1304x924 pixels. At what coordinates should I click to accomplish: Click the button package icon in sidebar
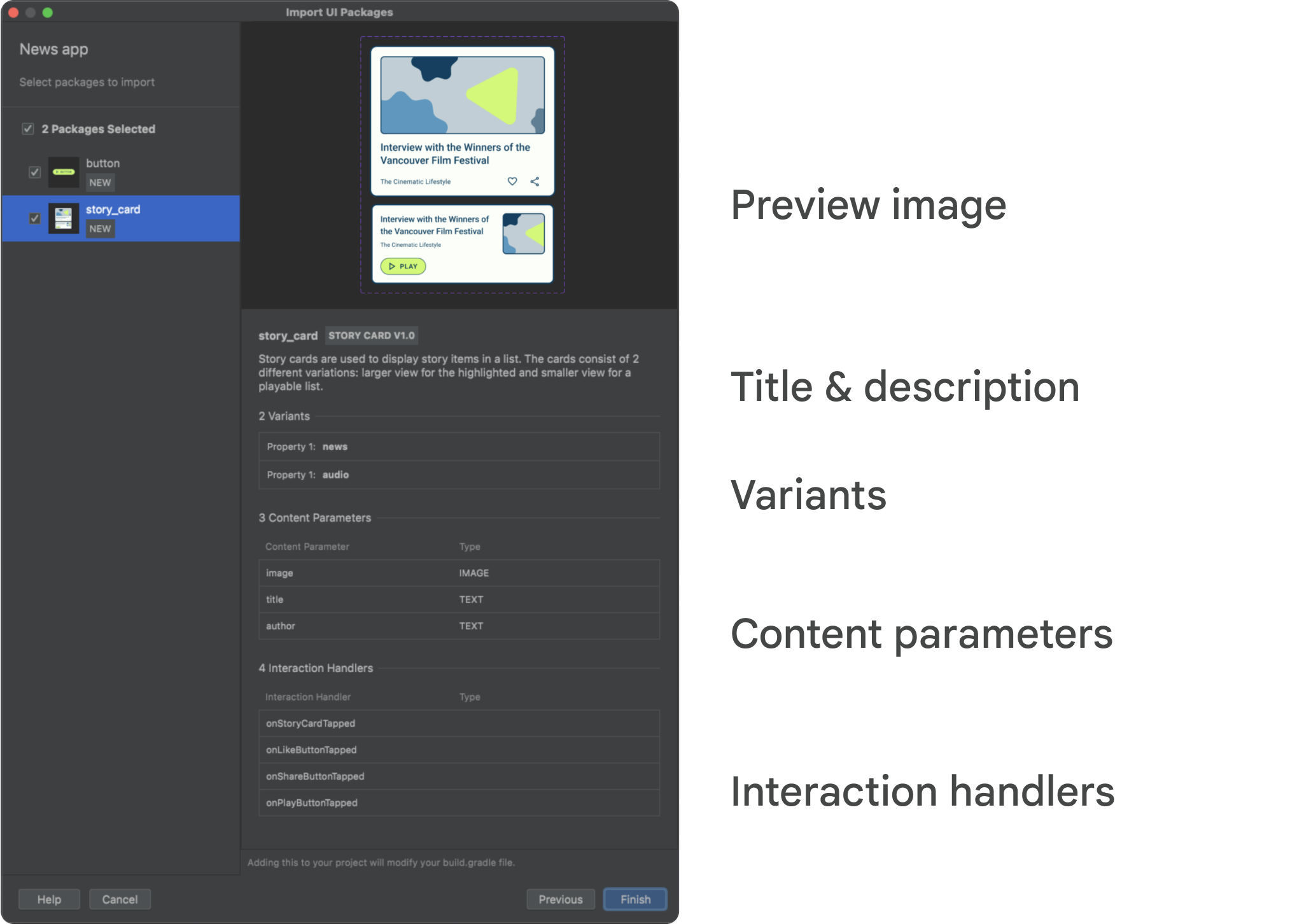64,169
